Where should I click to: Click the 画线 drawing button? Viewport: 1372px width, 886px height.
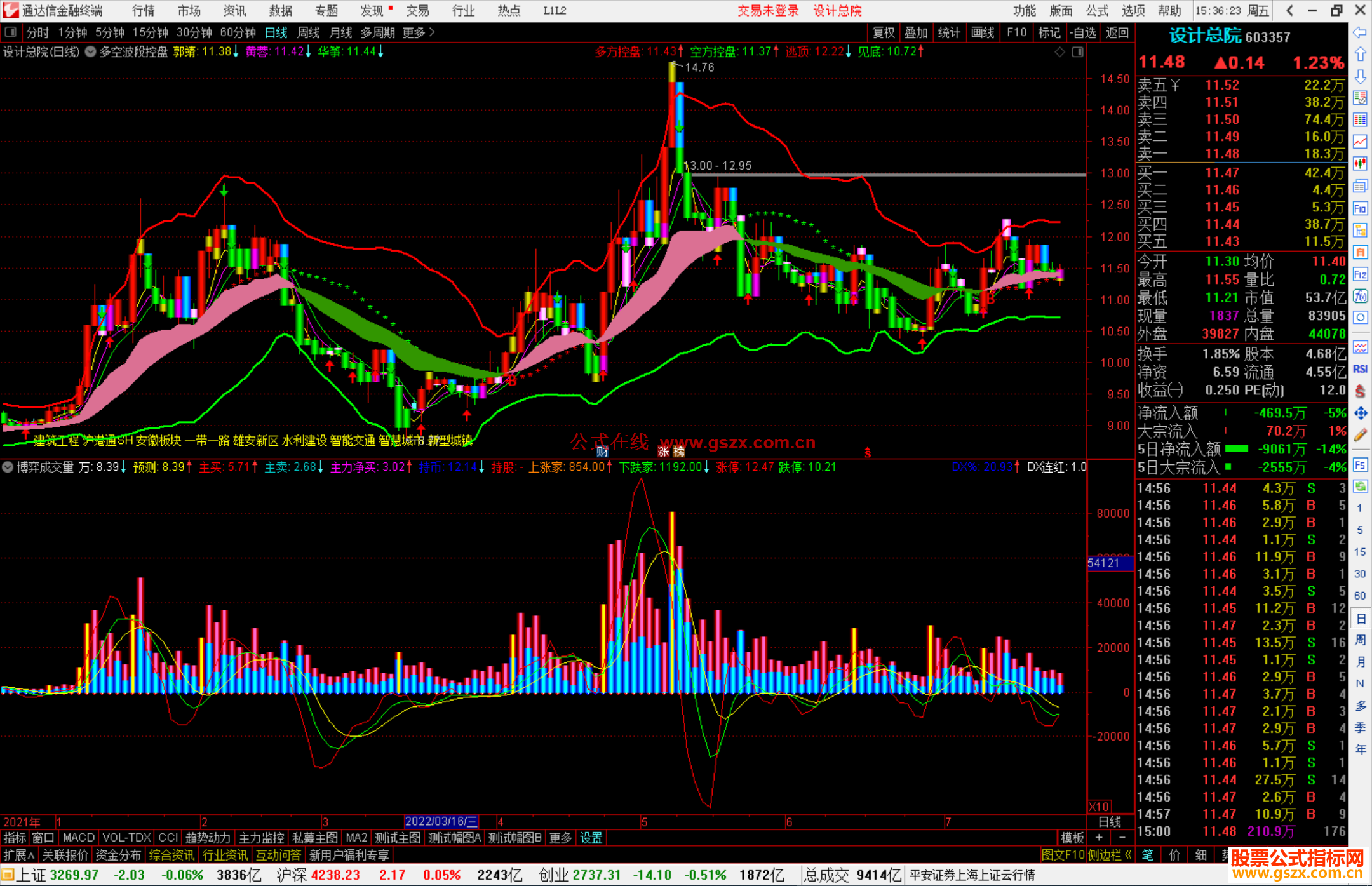click(x=983, y=32)
